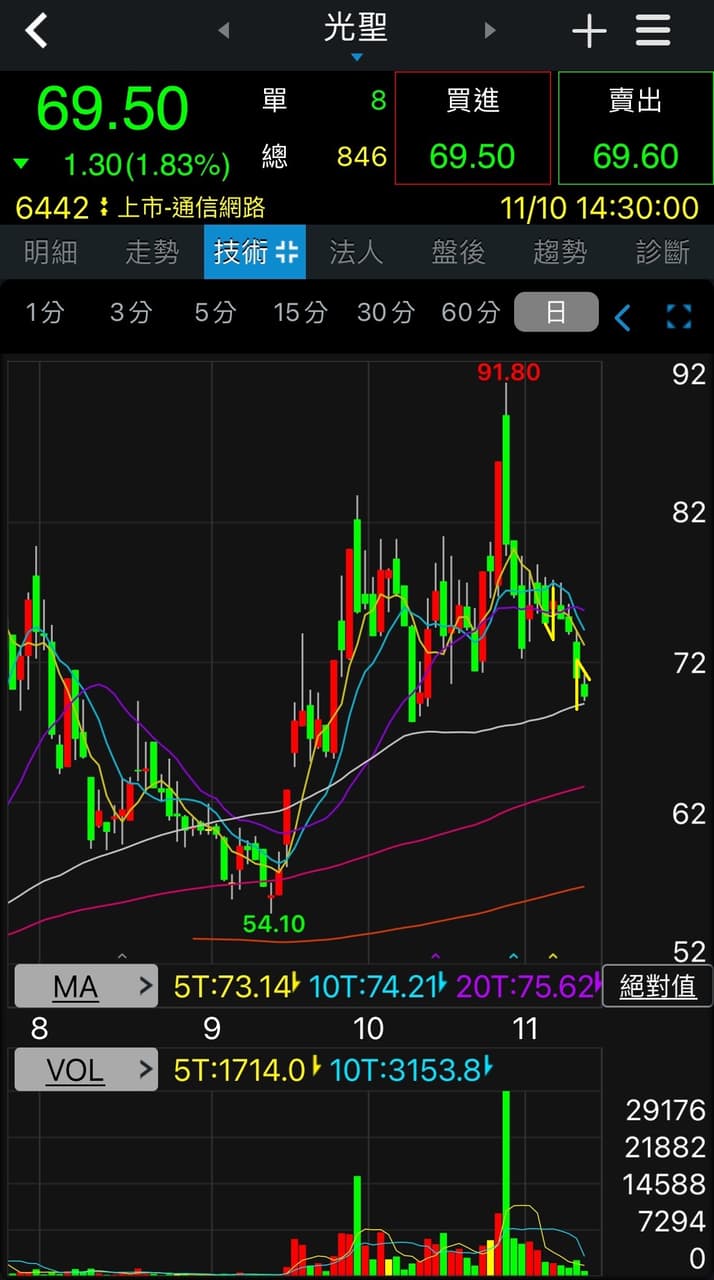This screenshot has width=714, height=1280.
Task: Tap the 5T:73.14 moving average value
Action: [232, 987]
